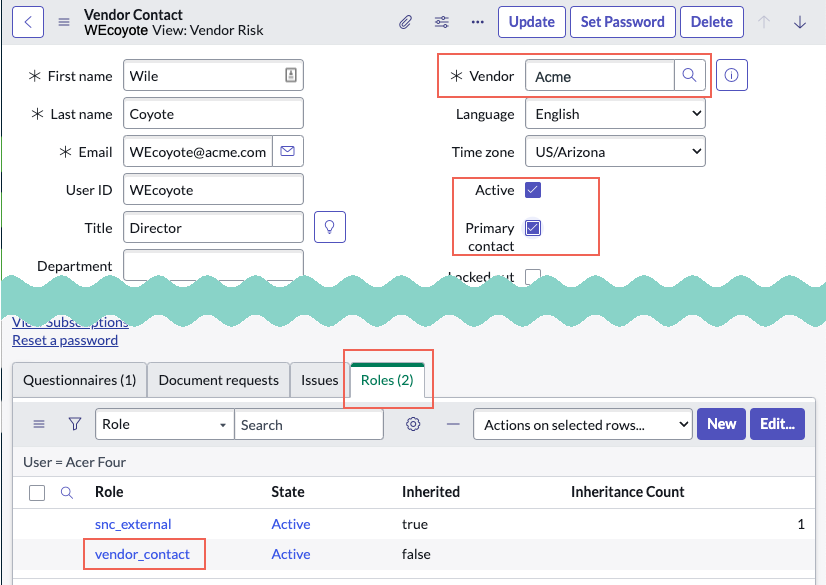Go to next record with down arrow

(x=800, y=22)
